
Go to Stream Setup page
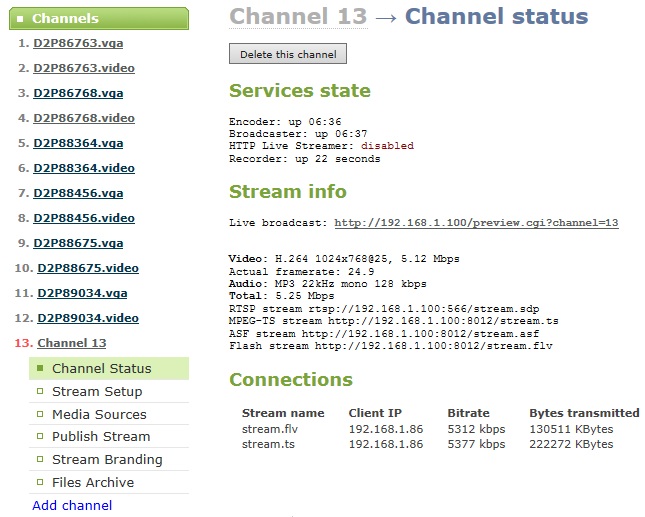pyautogui.click(x=97, y=392)
